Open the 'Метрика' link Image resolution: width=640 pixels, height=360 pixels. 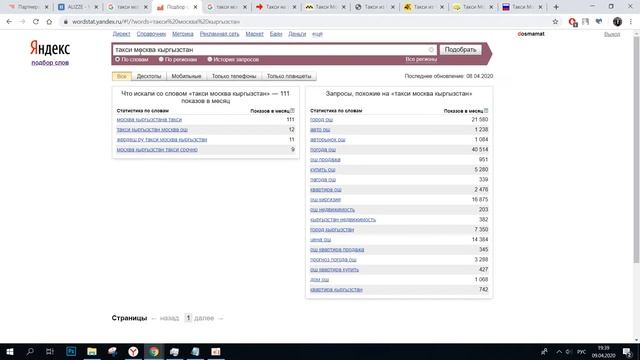[x=182, y=34]
